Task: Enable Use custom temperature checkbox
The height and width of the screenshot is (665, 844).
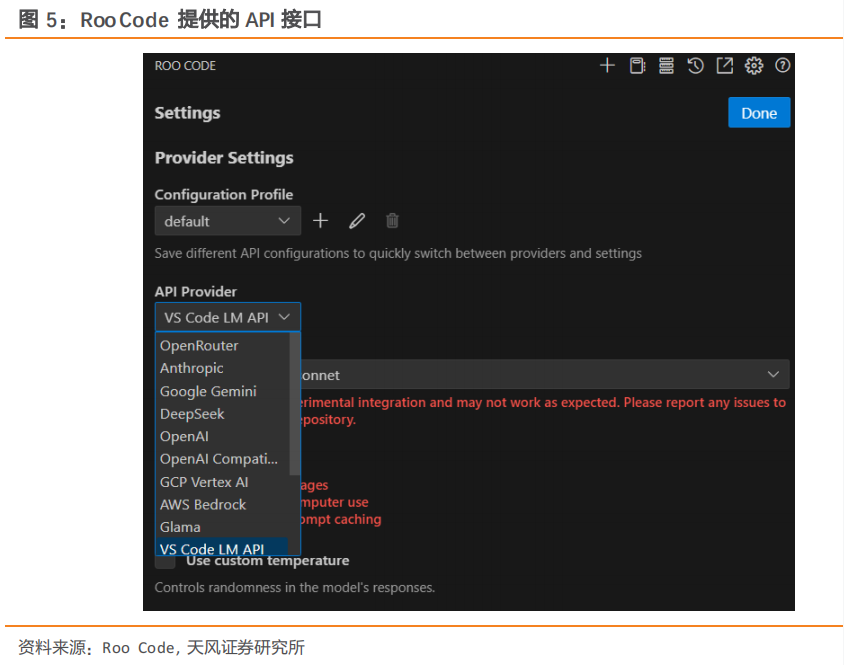Action: click(x=165, y=561)
